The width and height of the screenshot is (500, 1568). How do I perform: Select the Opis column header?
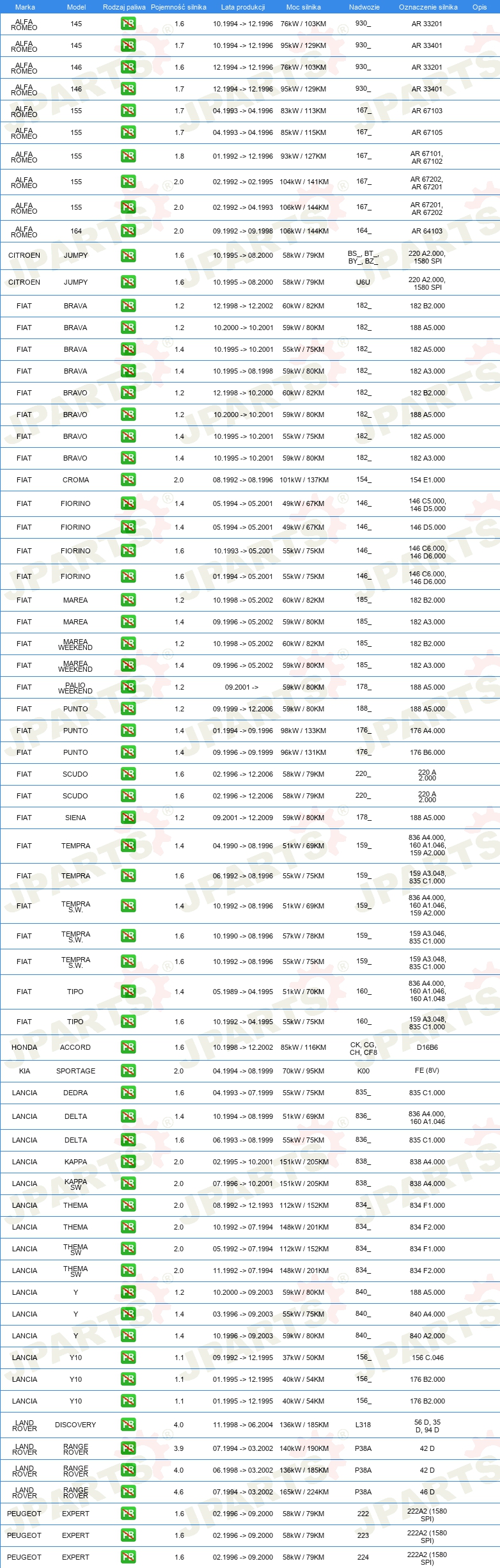pos(480,7)
